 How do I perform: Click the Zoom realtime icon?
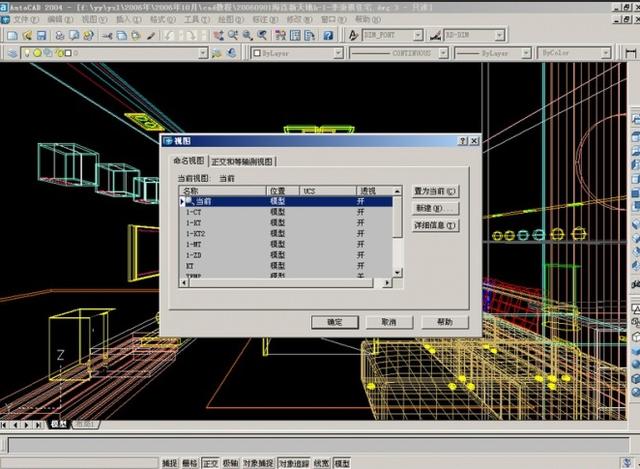[233, 36]
